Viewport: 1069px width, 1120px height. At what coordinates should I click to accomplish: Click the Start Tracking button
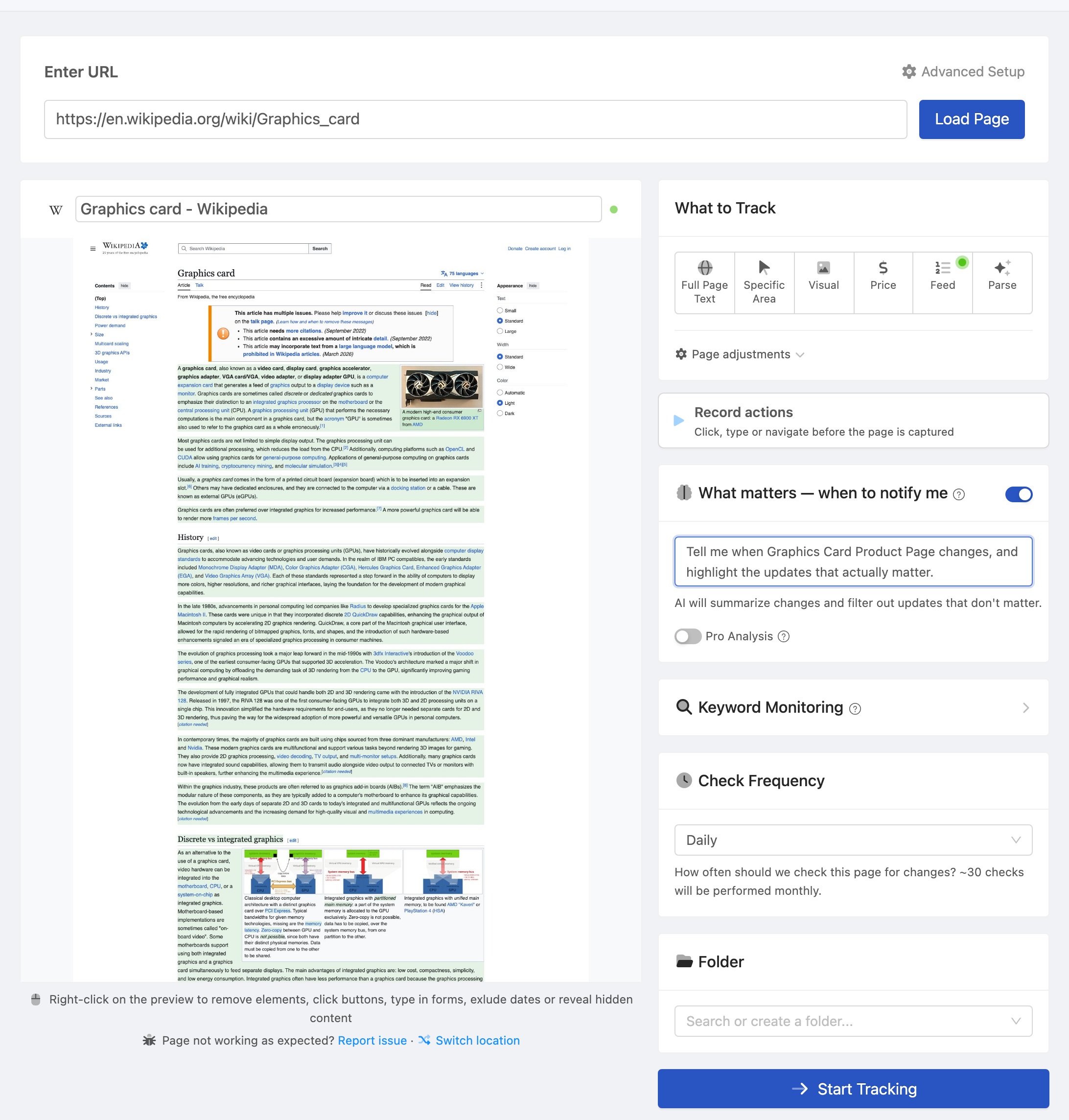[x=853, y=1089]
